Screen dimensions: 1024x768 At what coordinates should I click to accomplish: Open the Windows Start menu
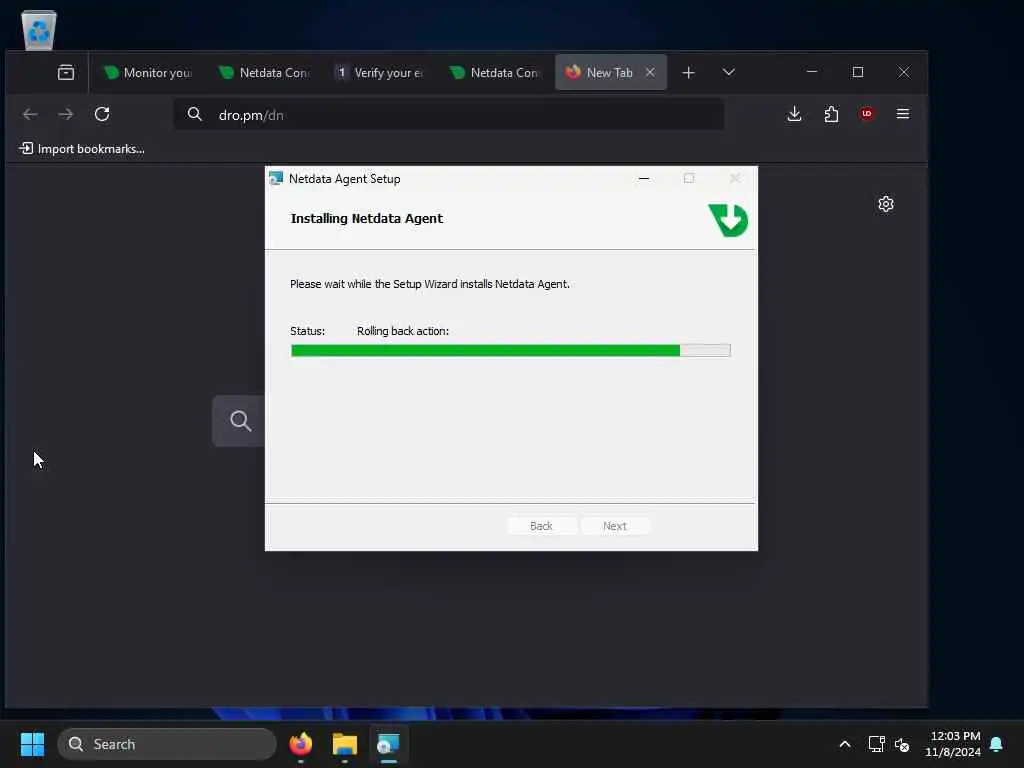[x=32, y=744]
